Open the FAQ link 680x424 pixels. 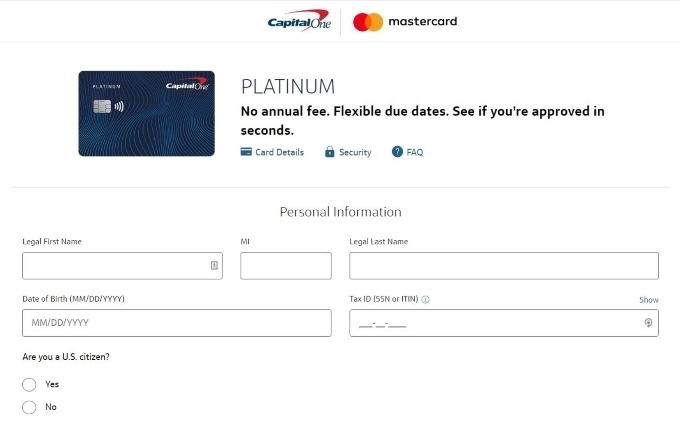pyautogui.click(x=415, y=152)
